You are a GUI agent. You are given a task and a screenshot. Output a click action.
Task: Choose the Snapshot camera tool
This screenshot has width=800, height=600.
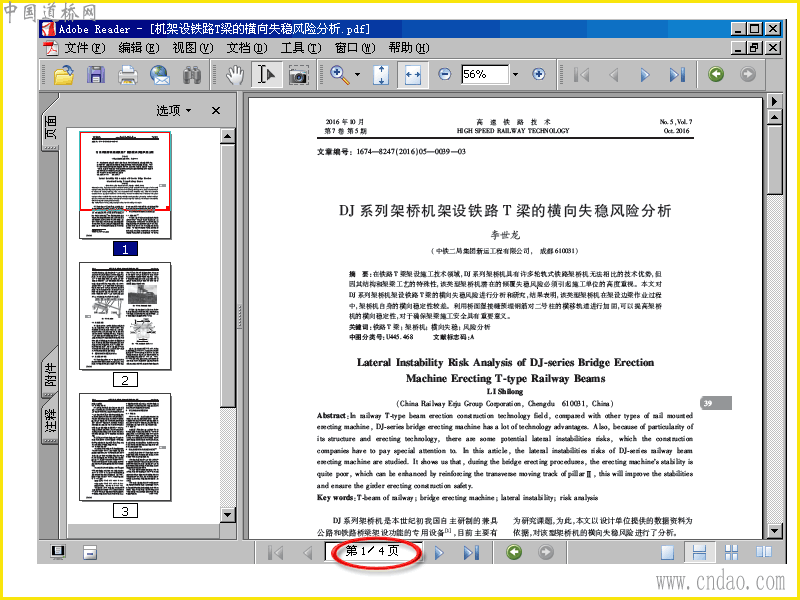(x=298, y=75)
